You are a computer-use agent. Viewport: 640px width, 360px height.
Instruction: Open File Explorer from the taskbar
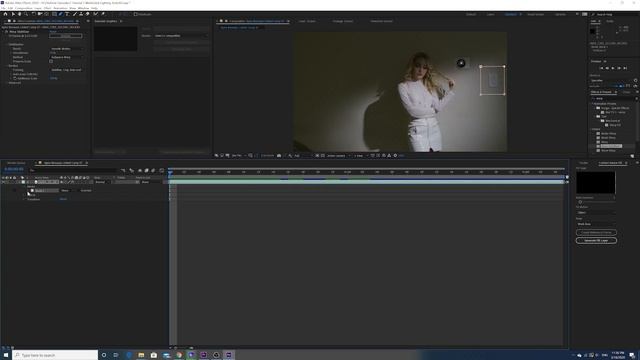pyautogui.click(x=141, y=355)
